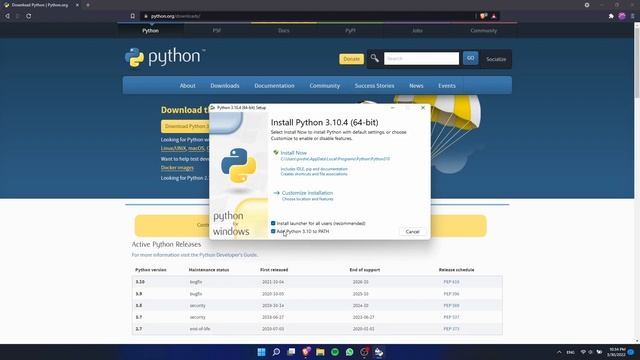Image resolution: width=640 pixels, height=360 pixels.
Task: Open Windows Start menu
Action: click(x=261, y=352)
